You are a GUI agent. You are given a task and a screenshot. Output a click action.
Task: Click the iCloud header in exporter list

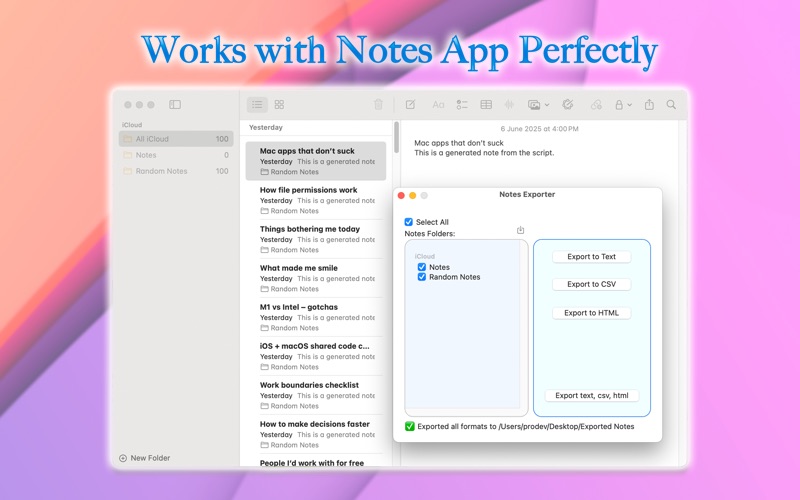pos(424,256)
